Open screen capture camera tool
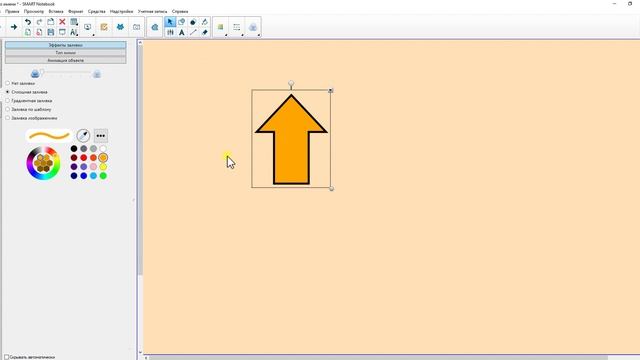Viewport: 640px width, 360px height. point(136,27)
